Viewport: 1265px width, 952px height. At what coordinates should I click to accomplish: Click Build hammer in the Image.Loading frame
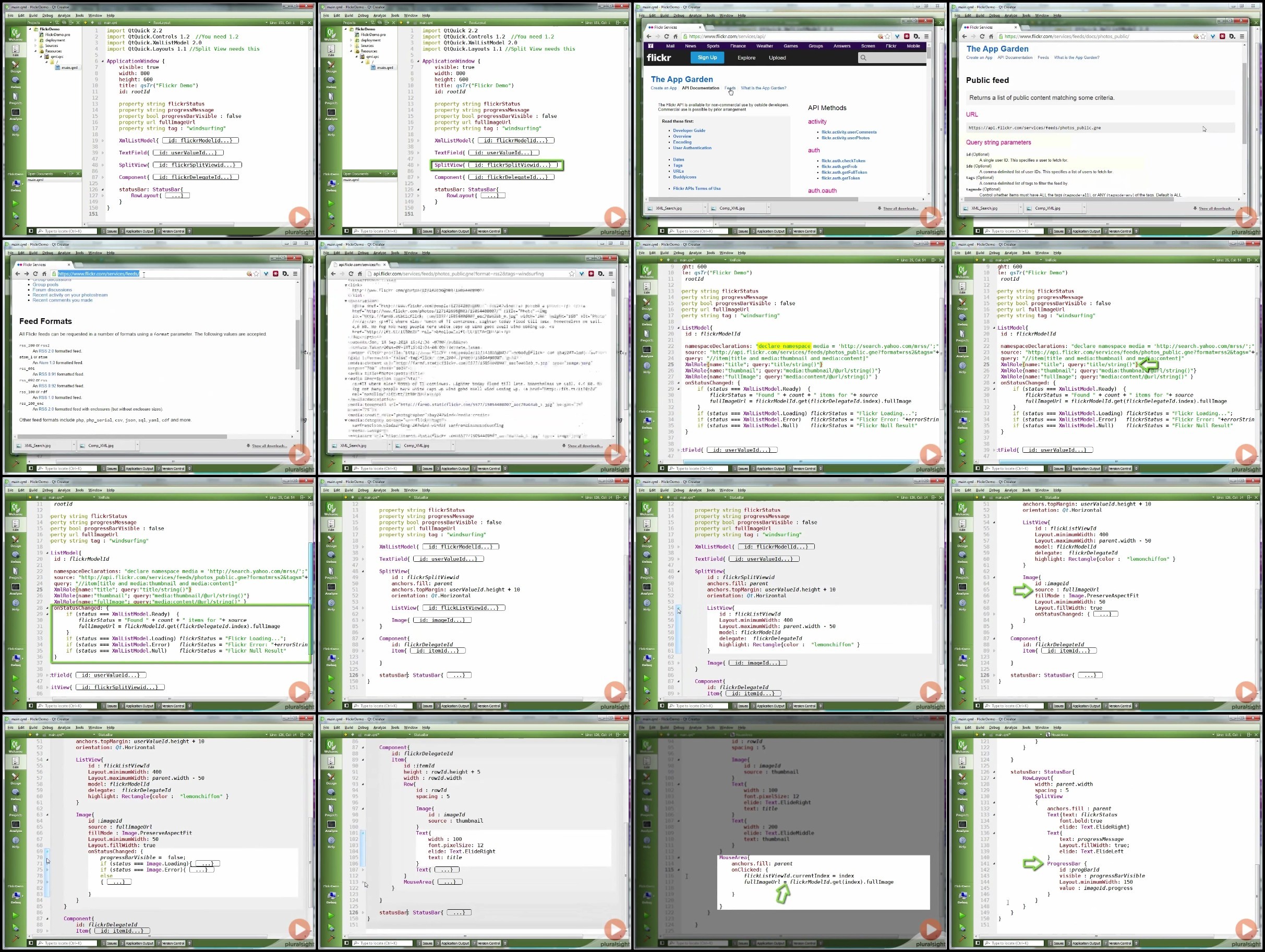tap(16, 938)
